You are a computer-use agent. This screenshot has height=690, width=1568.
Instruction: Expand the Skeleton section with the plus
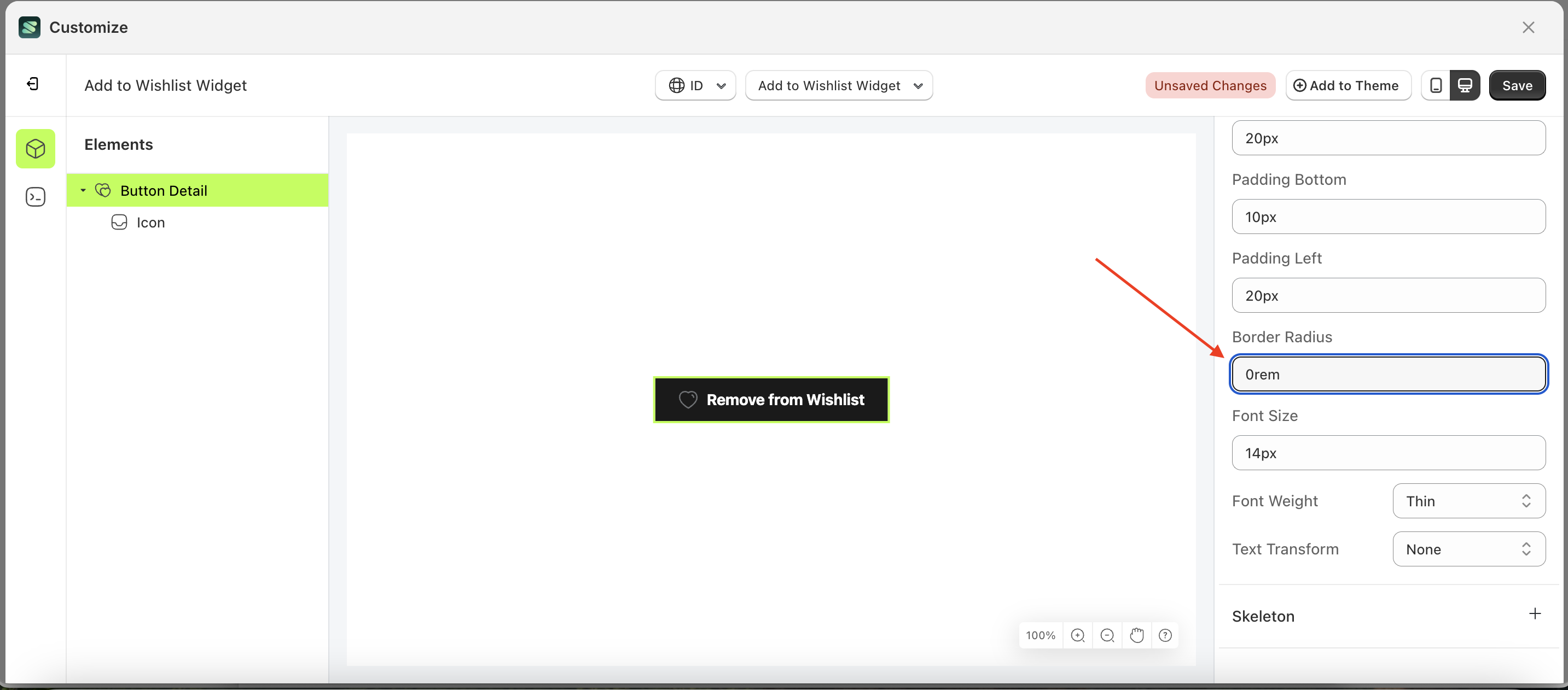(1535, 615)
